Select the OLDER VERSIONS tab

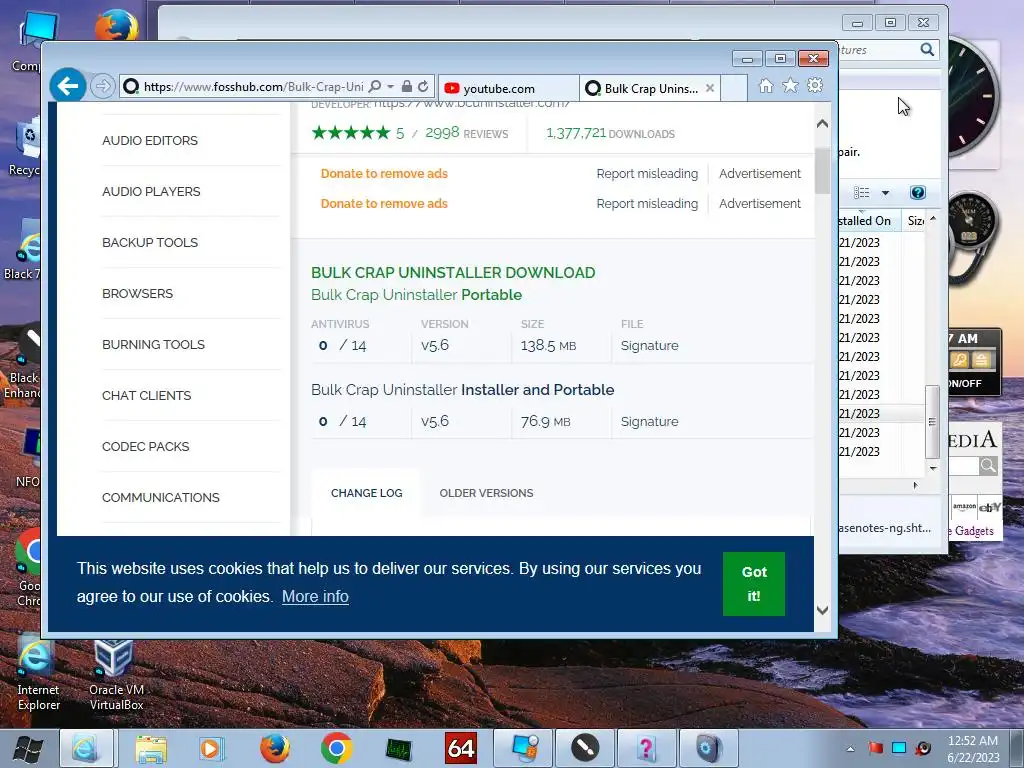point(486,493)
